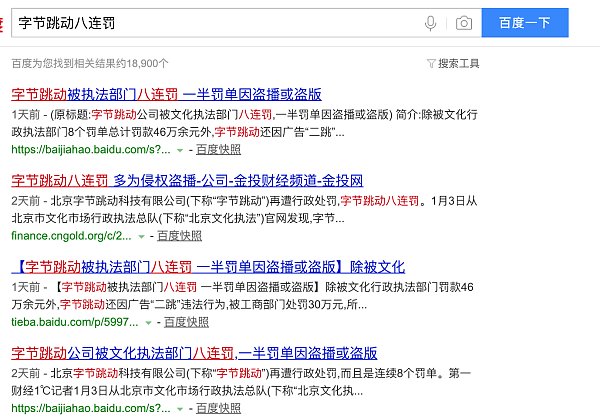Open the 【字节跳动被执法部门八连罚】 除被文化 result
The height and width of the screenshot is (419, 600).
click(x=212, y=267)
